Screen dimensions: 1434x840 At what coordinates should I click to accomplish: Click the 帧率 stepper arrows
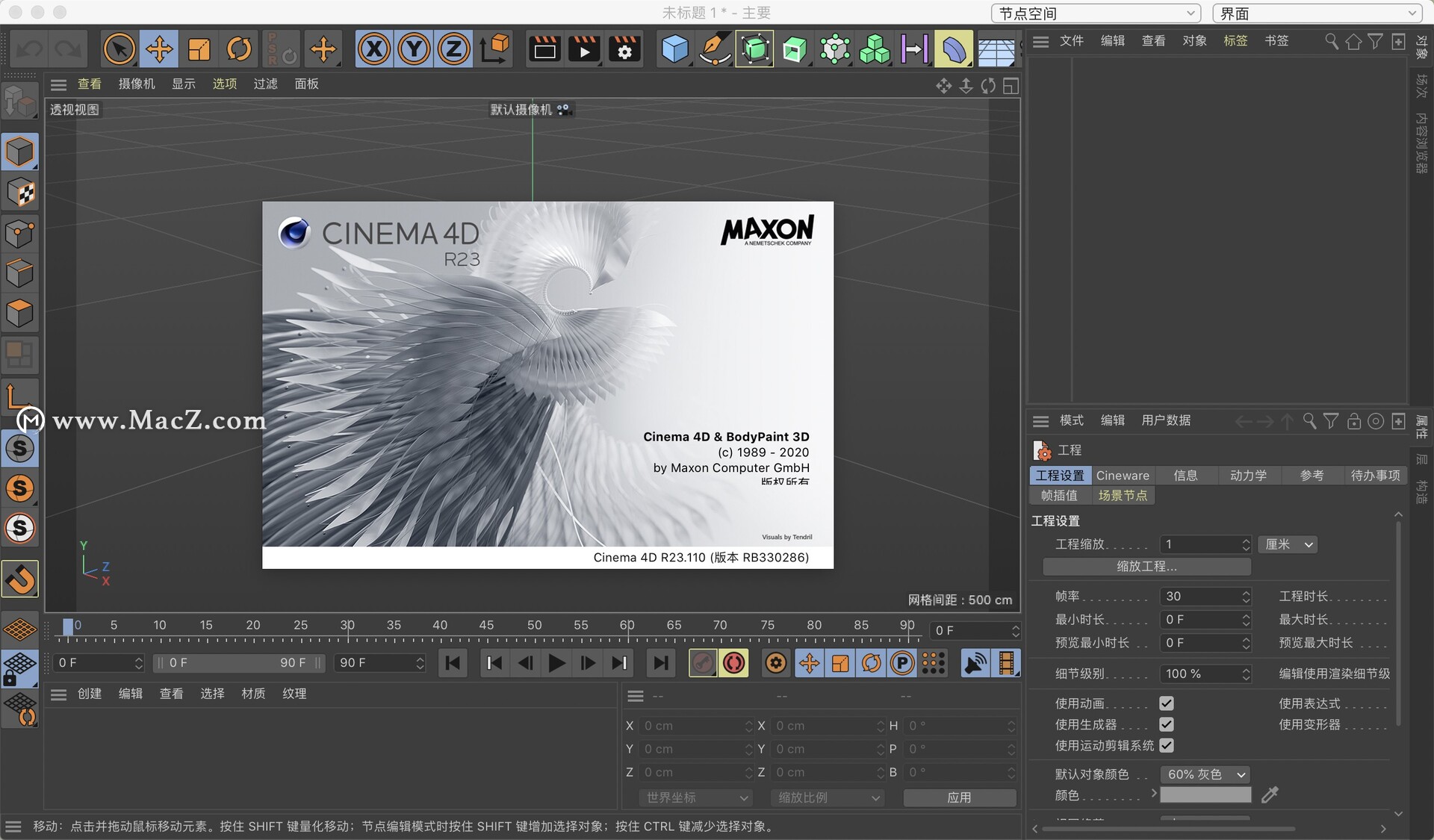(1246, 596)
